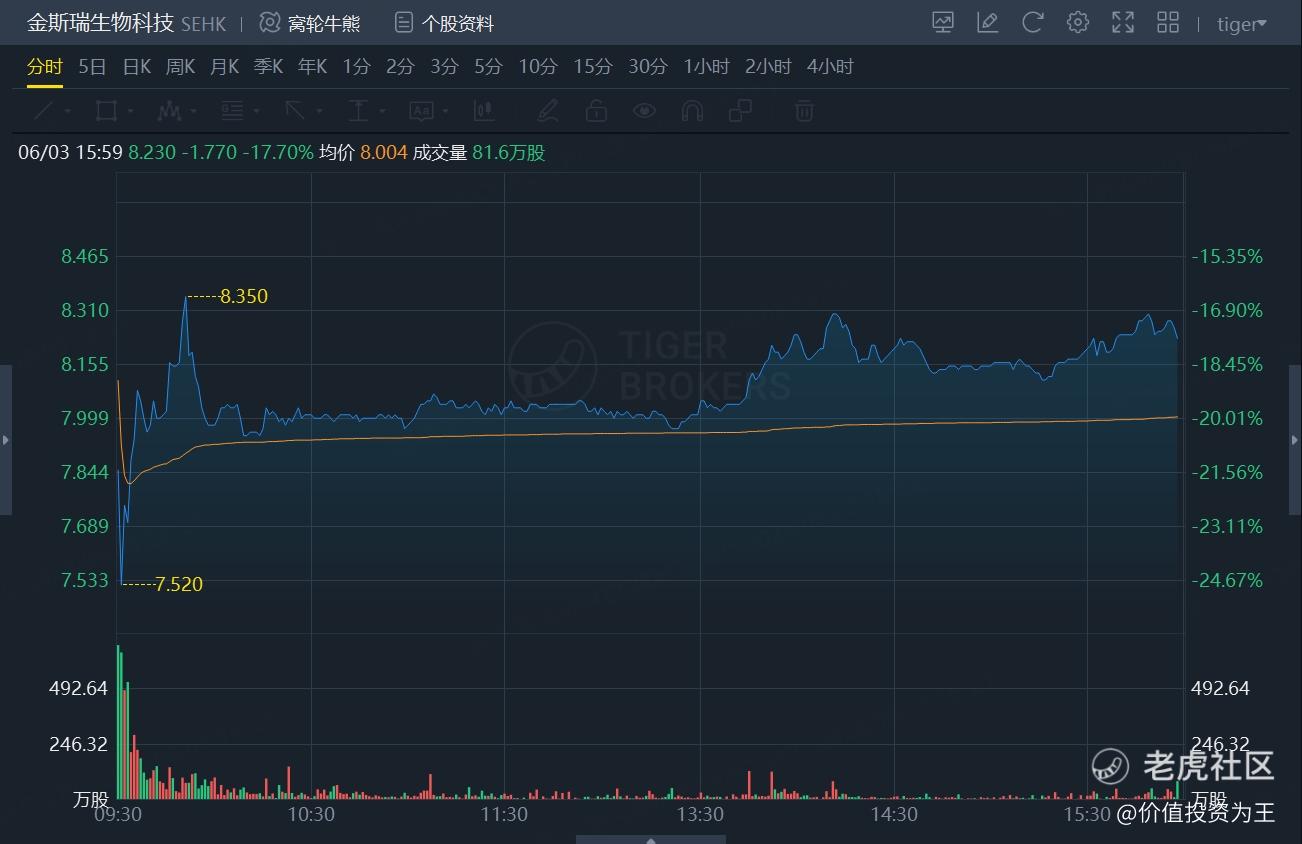Screen dimensions: 1302x844
Task: Delete all drawings with trash icon
Action: [804, 110]
